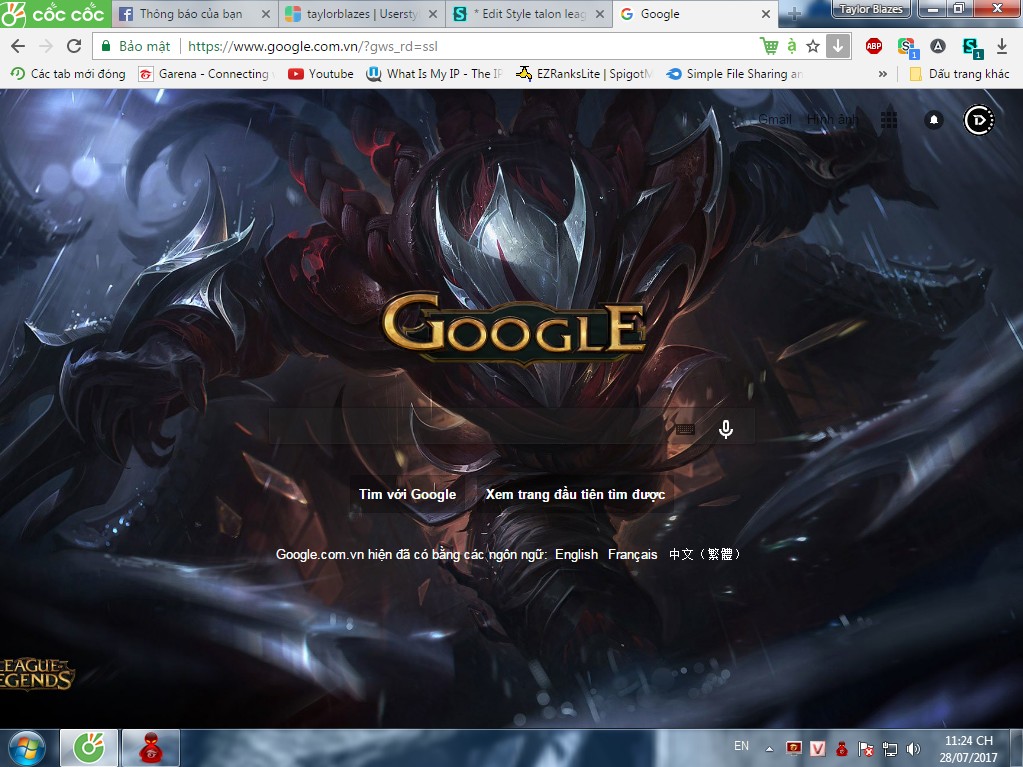The image size is (1023, 767).
Task: Open the Action Center flag tray icon
Action: point(866,749)
